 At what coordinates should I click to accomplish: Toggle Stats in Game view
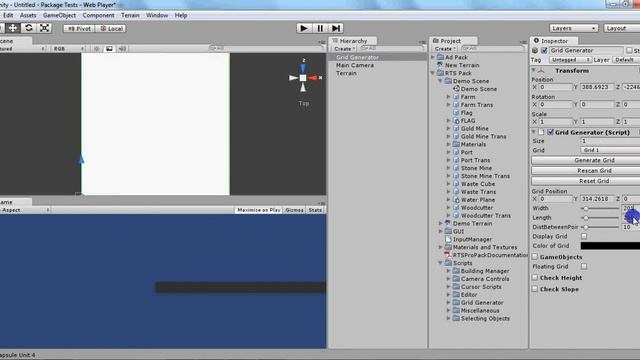pyautogui.click(x=315, y=210)
